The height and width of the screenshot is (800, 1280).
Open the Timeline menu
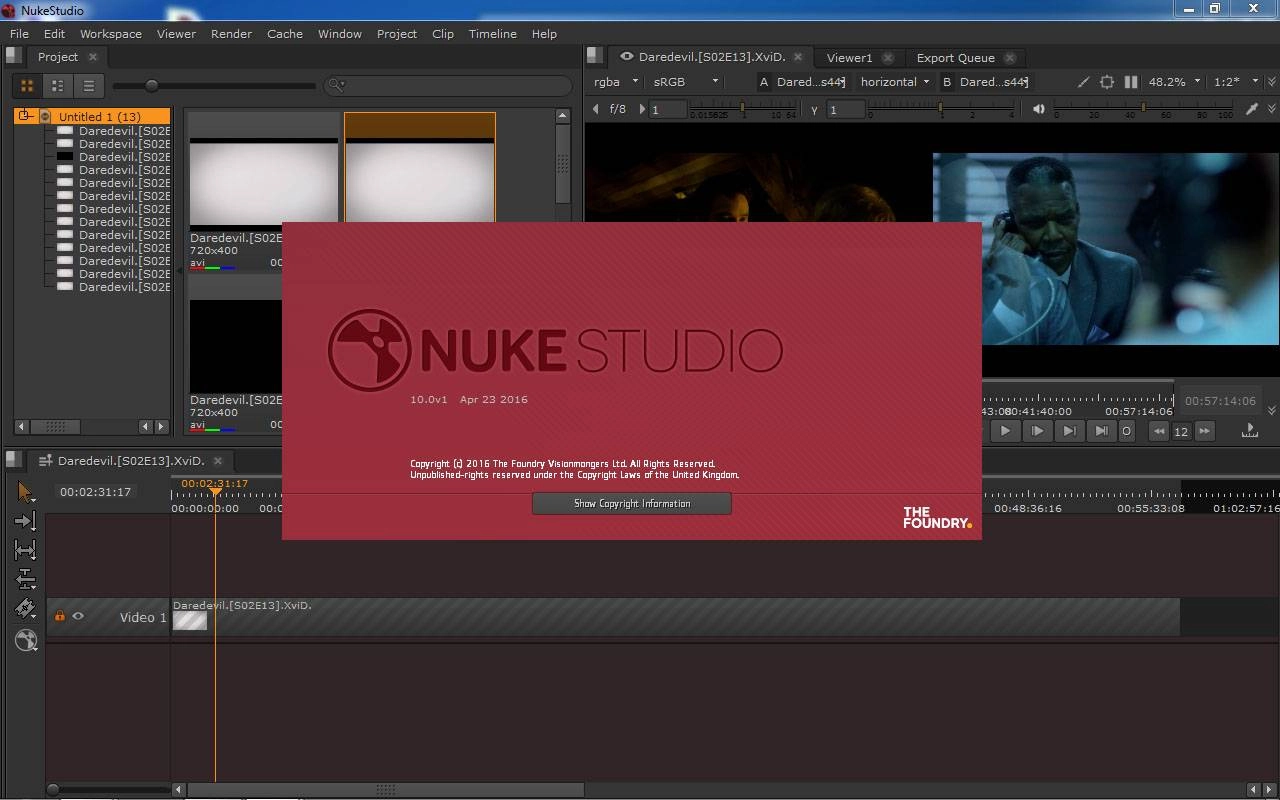tap(492, 33)
